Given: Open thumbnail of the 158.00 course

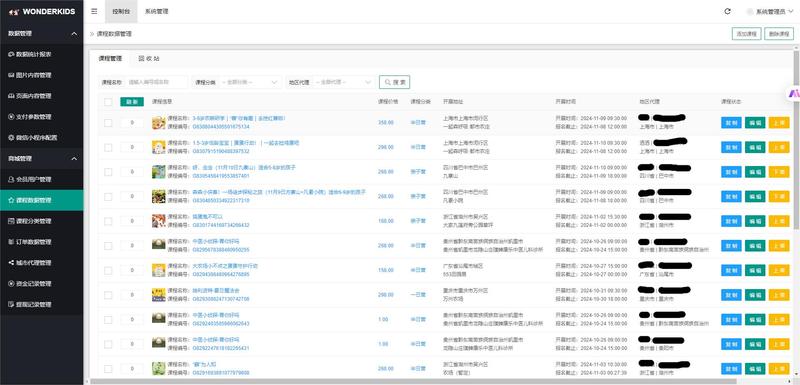Looking at the screenshot, I should [159, 270].
